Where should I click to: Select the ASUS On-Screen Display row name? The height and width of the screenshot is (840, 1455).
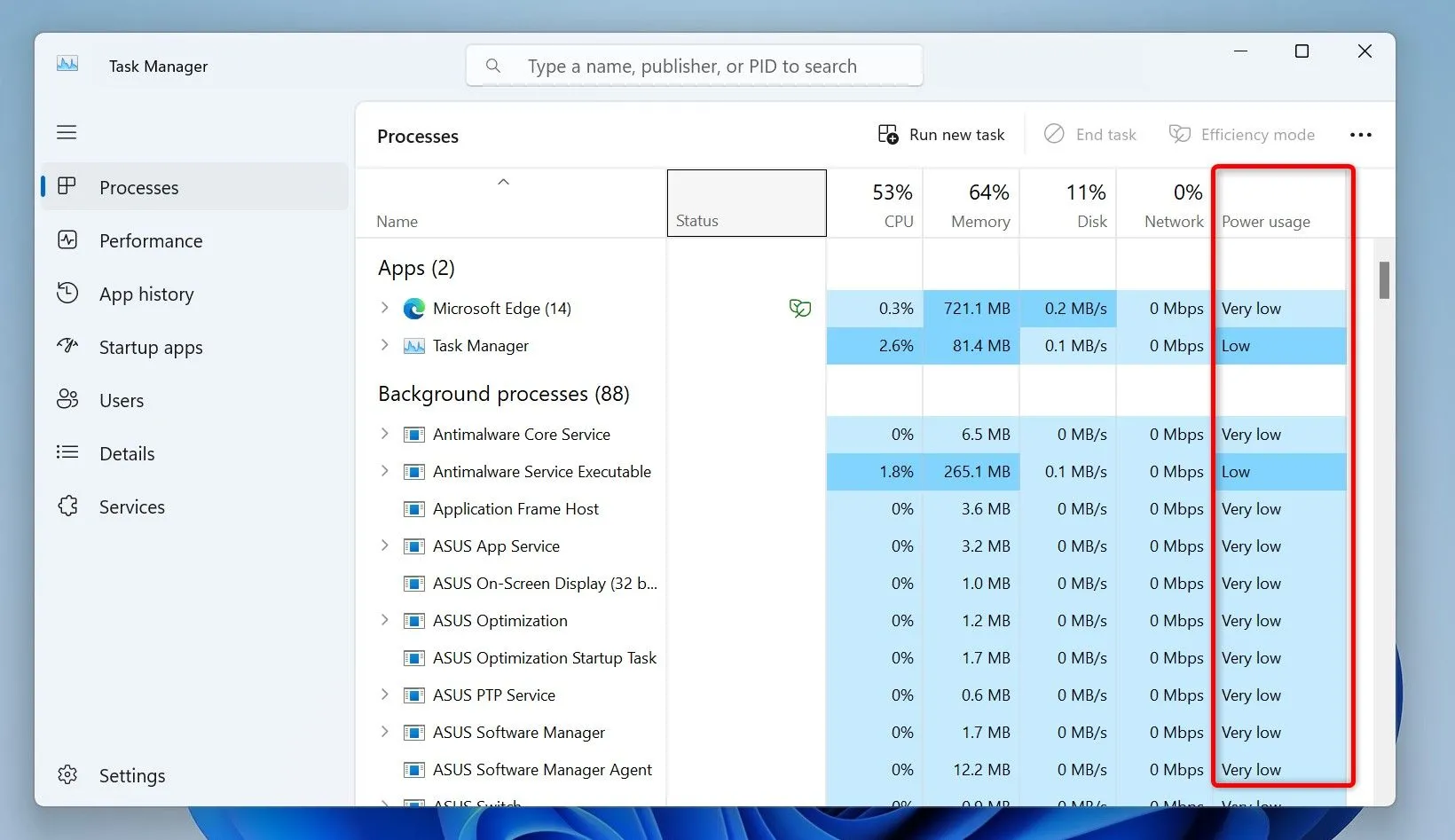click(545, 584)
